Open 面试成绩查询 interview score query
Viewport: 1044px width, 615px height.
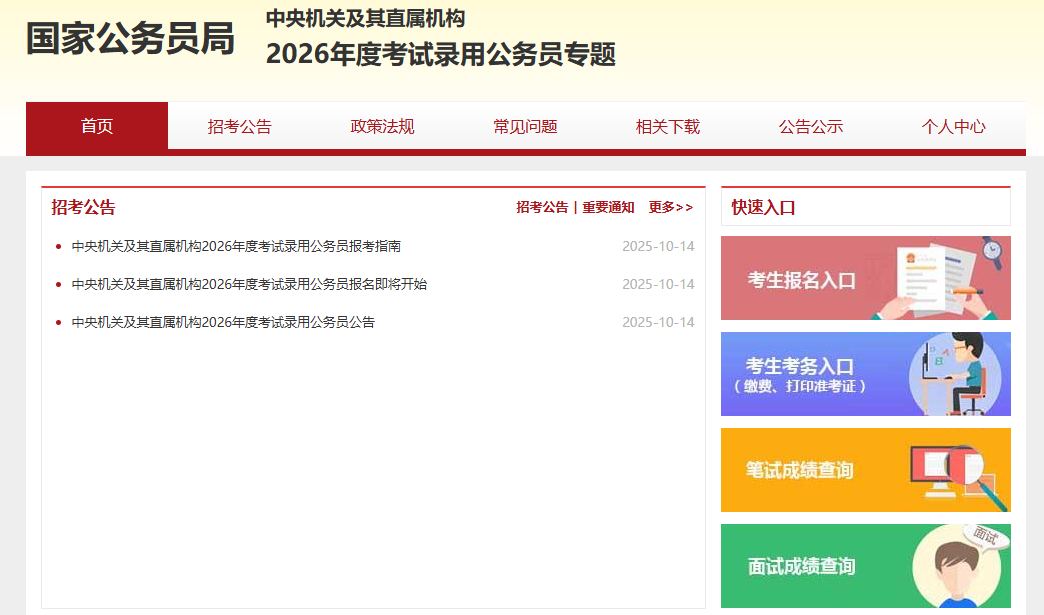click(865, 566)
